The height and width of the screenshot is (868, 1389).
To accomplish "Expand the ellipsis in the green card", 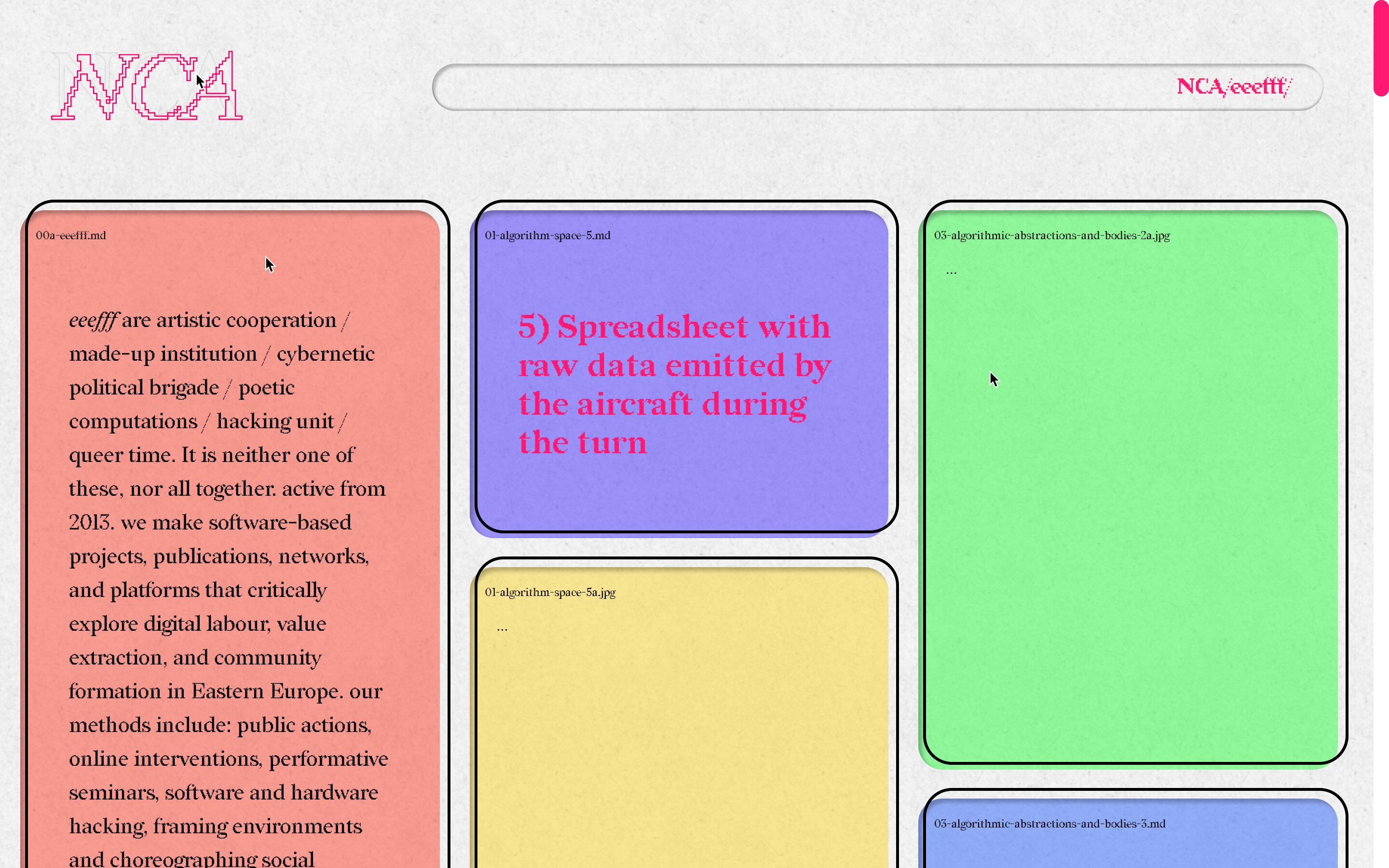I will point(951,271).
